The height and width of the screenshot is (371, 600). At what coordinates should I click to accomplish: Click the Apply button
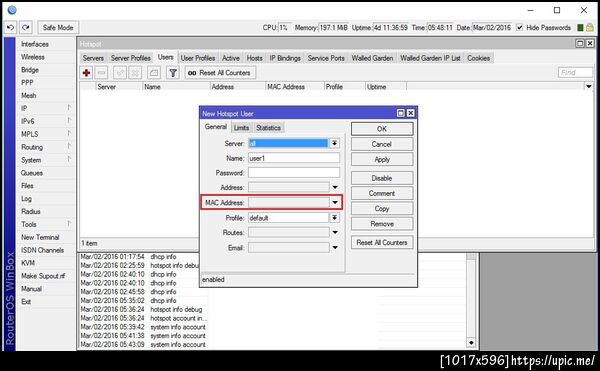coord(382,159)
